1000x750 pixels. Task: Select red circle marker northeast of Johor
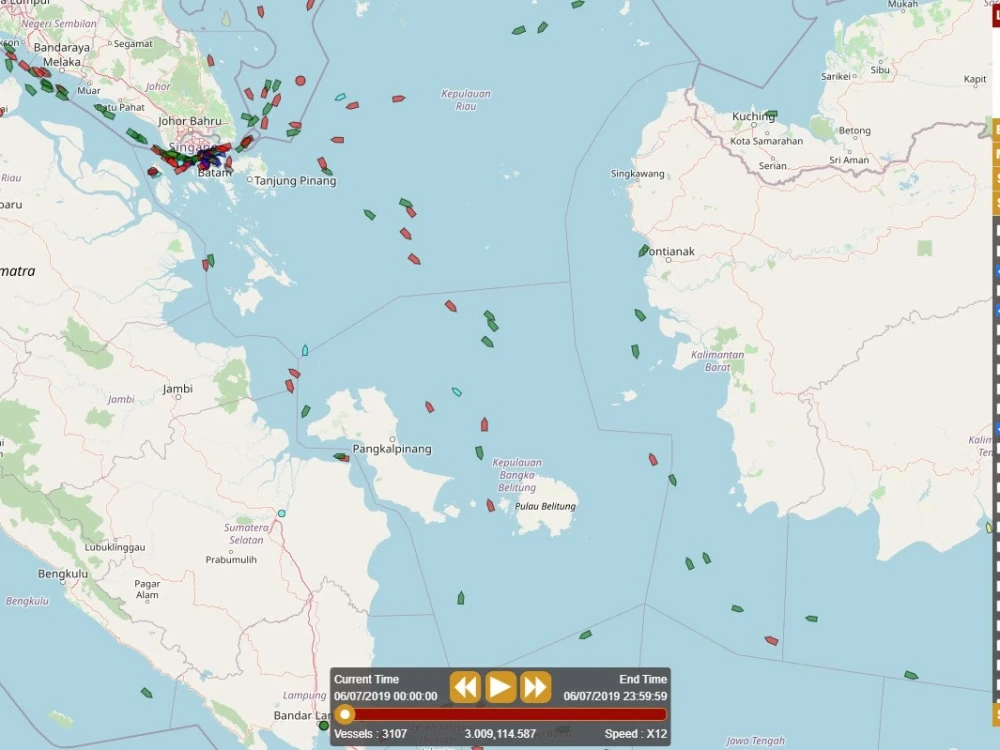[300, 80]
